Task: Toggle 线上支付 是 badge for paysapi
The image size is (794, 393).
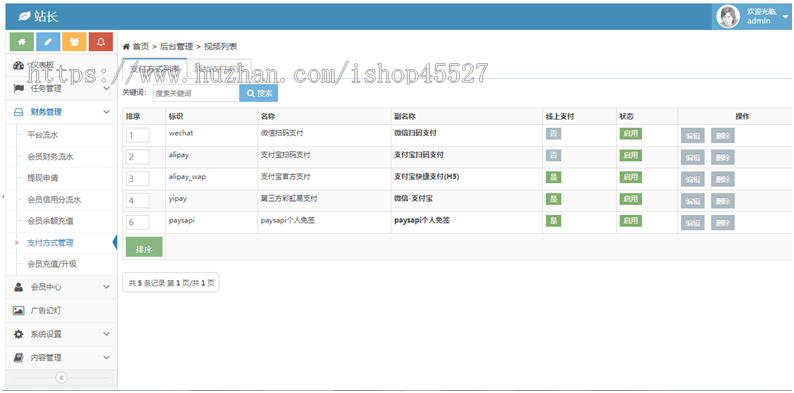Action: tap(553, 221)
